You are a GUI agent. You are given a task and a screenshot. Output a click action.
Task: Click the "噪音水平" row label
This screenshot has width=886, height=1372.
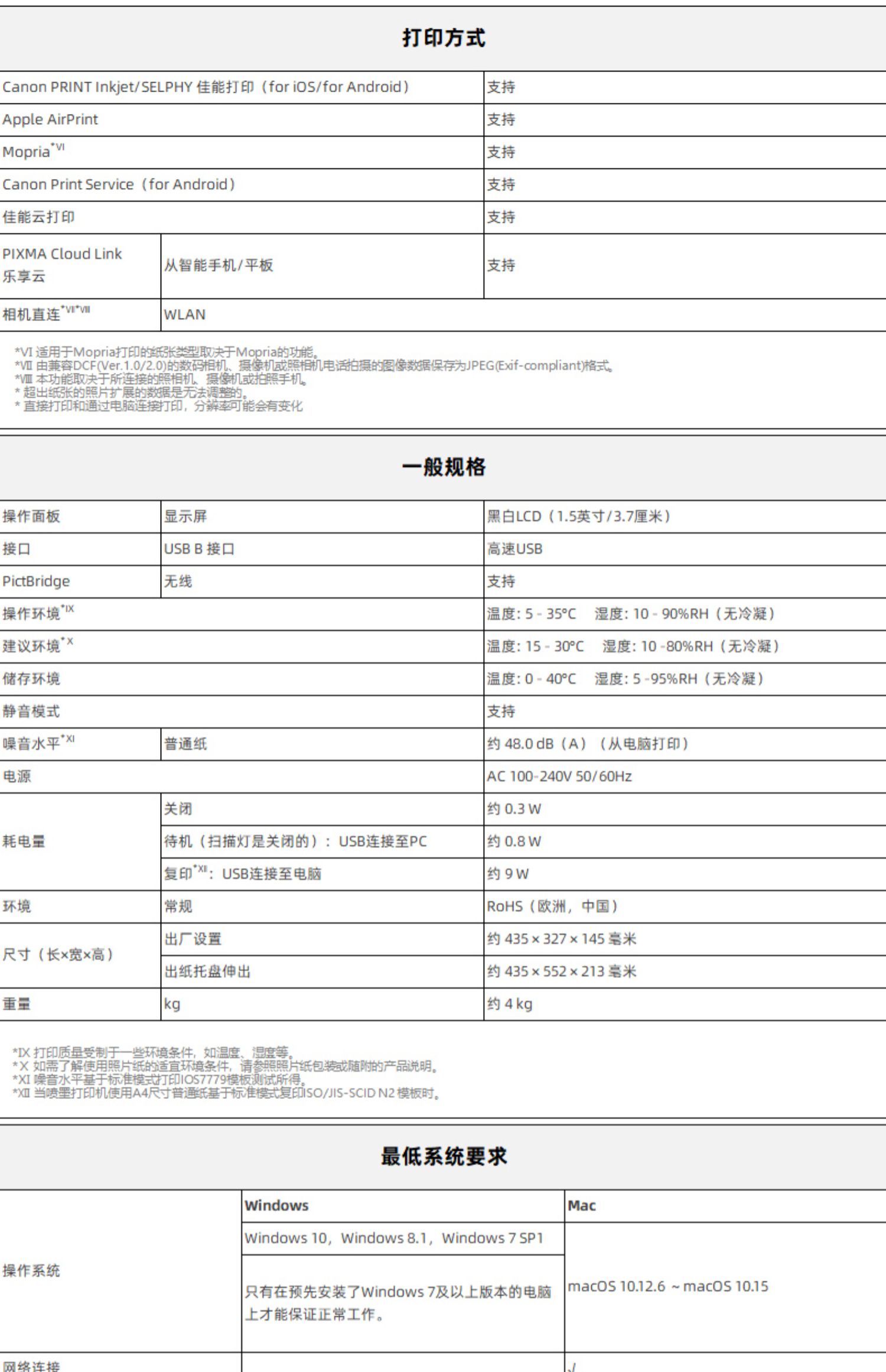click(x=39, y=743)
